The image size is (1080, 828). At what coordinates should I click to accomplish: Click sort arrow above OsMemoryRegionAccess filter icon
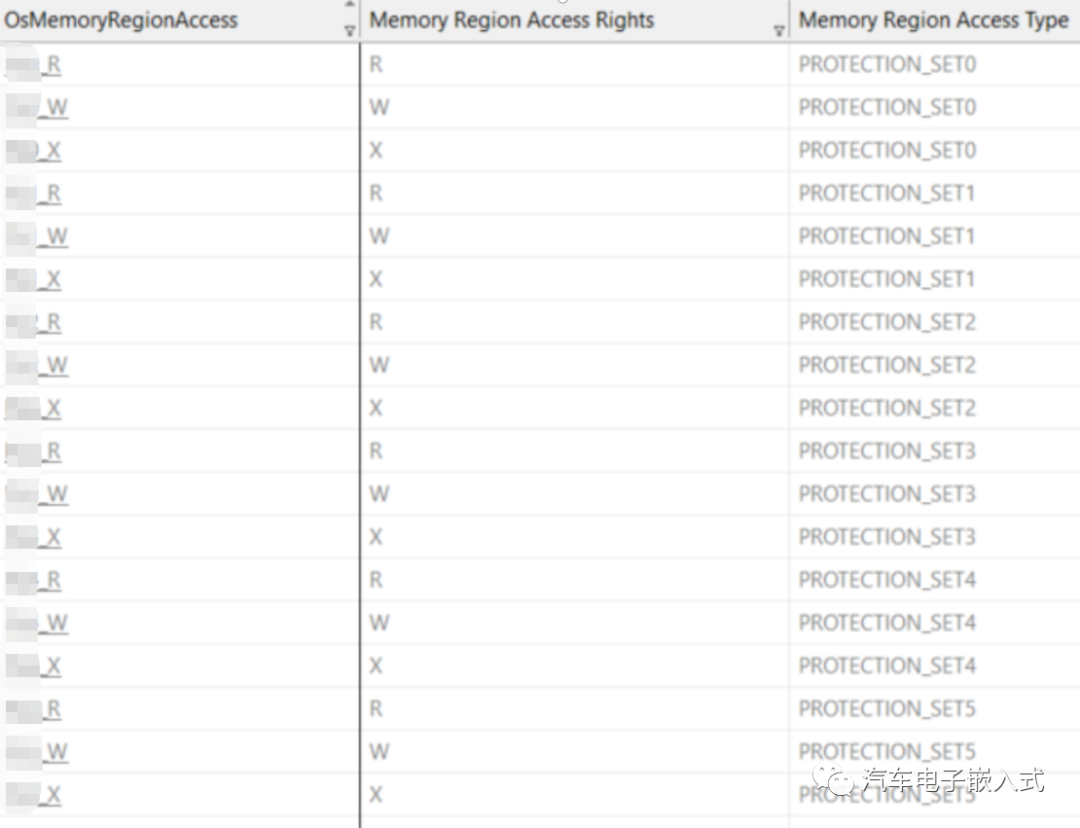[x=349, y=6]
